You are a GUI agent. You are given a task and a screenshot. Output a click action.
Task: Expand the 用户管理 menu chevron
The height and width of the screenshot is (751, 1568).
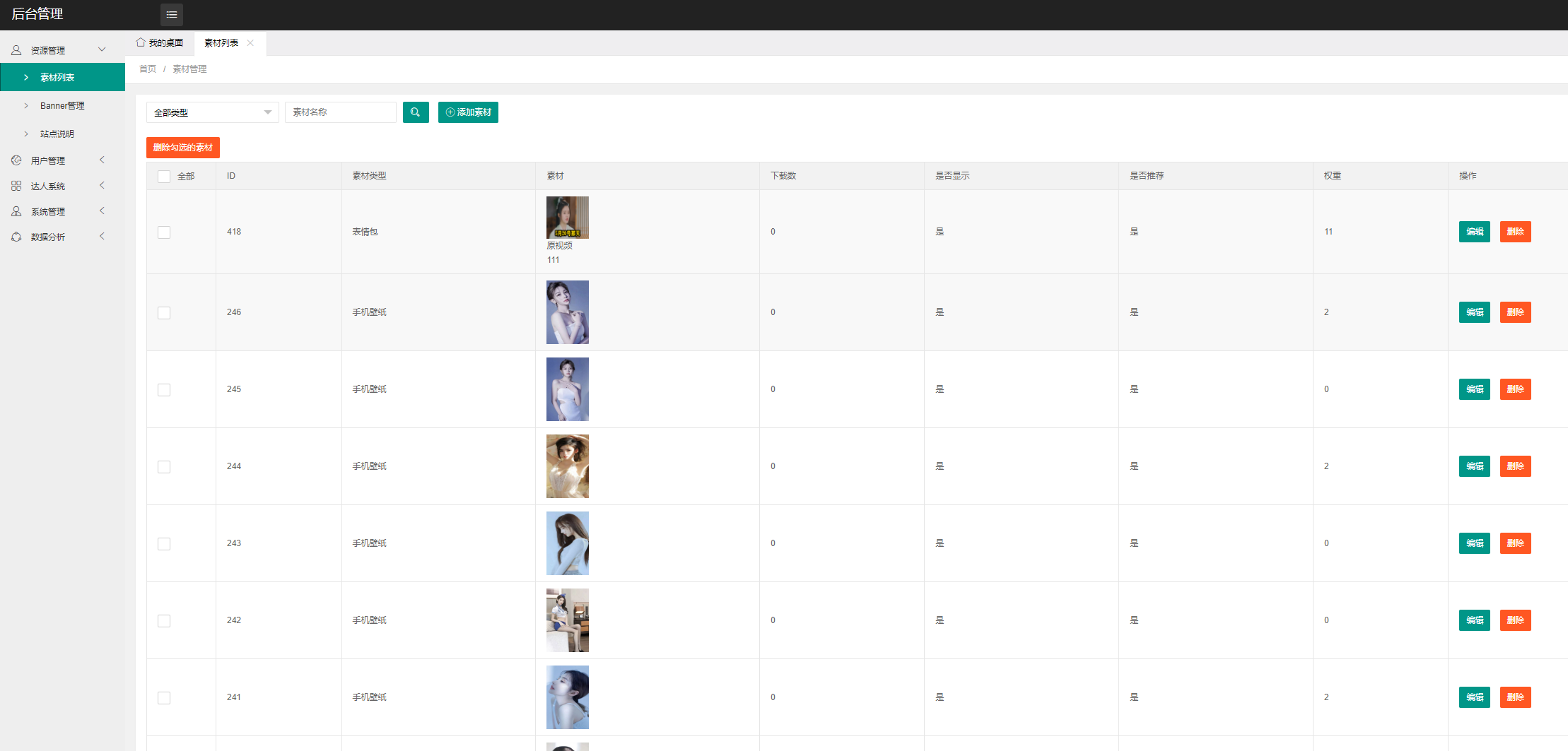pyautogui.click(x=102, y=160)
